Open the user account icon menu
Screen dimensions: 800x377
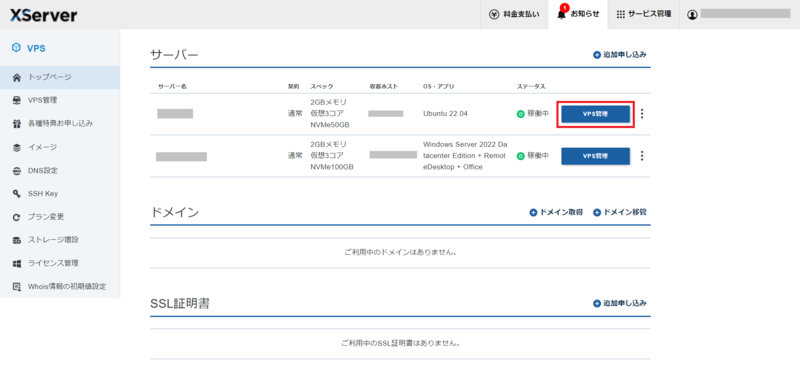[692, 15]
